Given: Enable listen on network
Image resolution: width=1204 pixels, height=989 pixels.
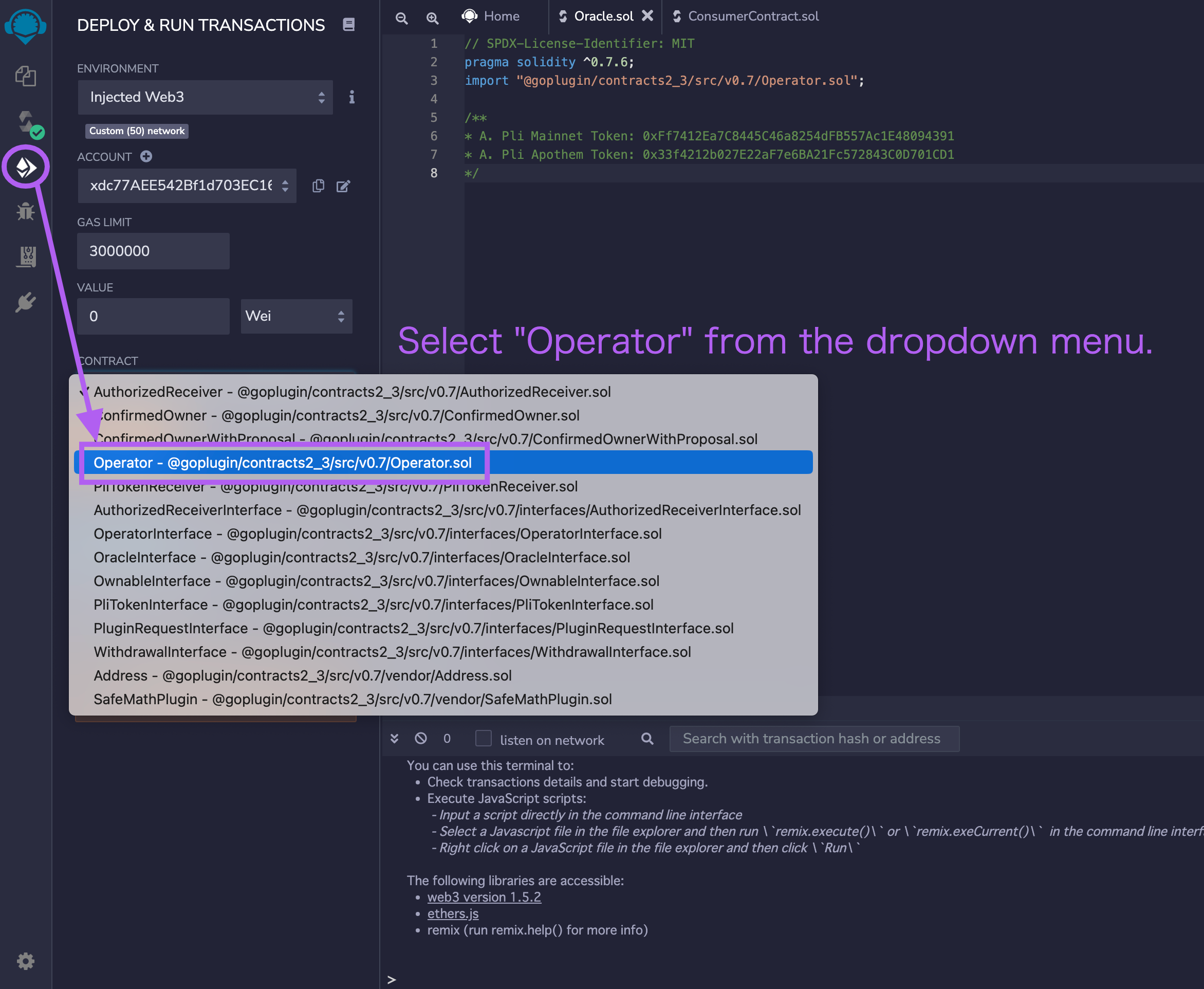Looking at the screenshot, I should click(483, 738).
